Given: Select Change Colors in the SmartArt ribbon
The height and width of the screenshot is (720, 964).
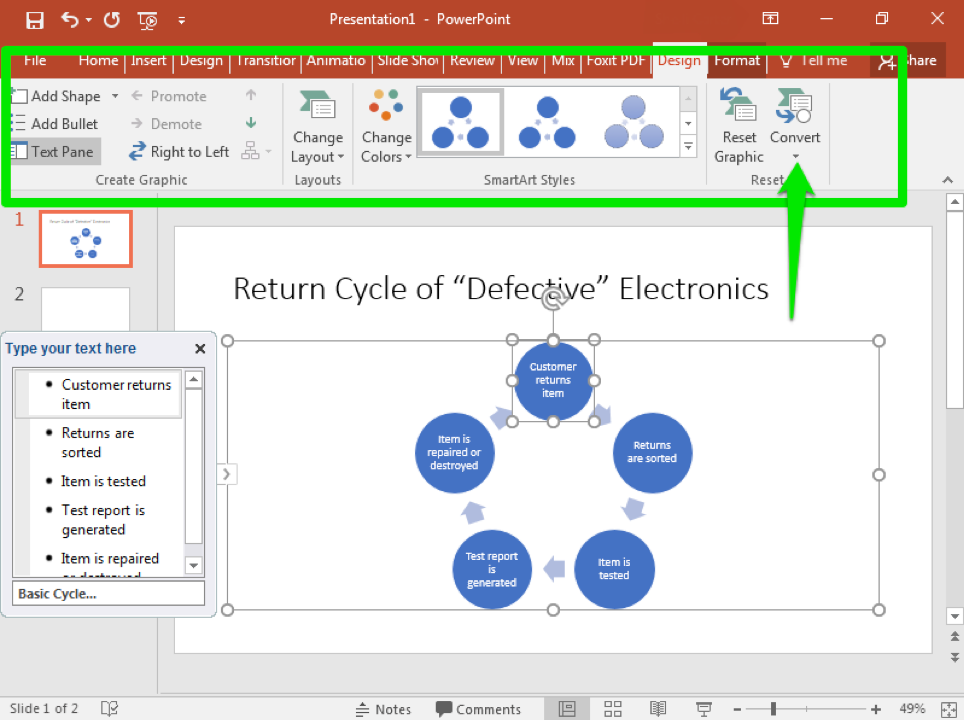Looking at the screenshot, I should [x=386, y=125].
